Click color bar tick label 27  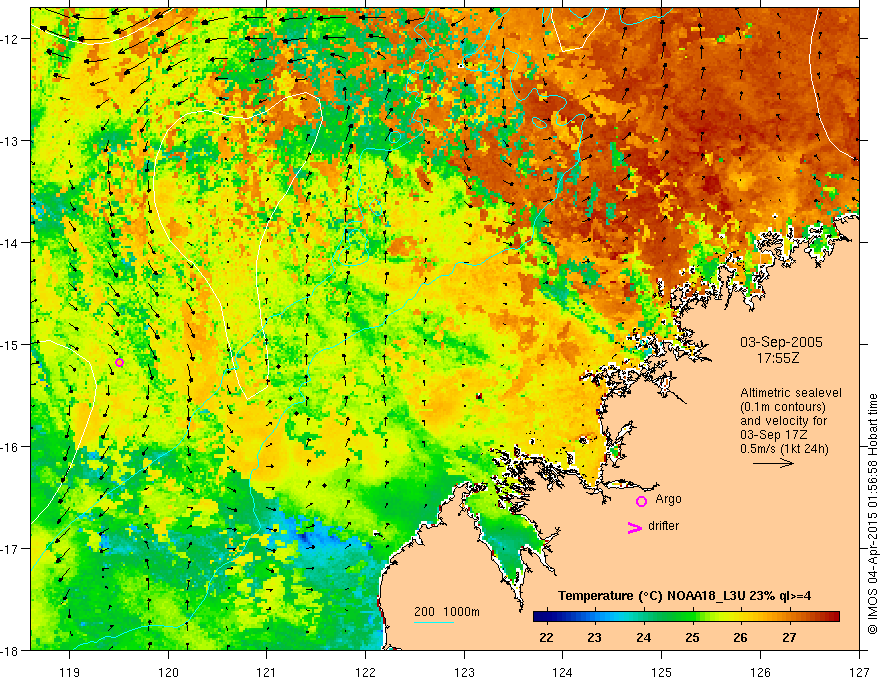(789, 638)
